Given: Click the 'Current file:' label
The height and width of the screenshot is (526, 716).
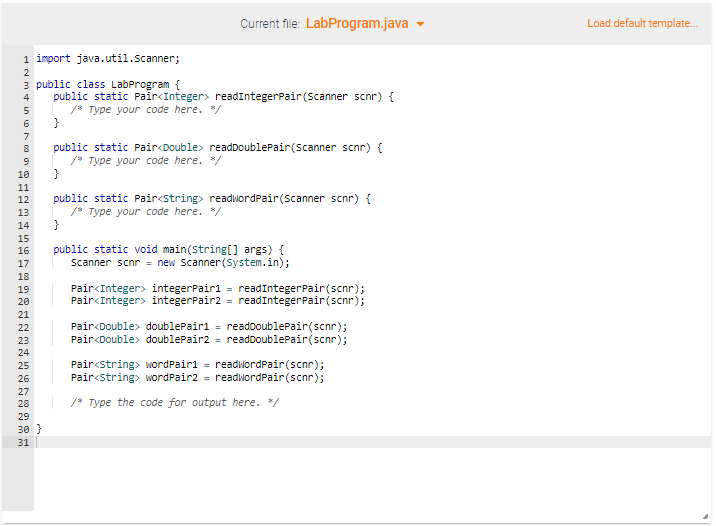Looking at the screenshot, I should (x=270, y=24).
